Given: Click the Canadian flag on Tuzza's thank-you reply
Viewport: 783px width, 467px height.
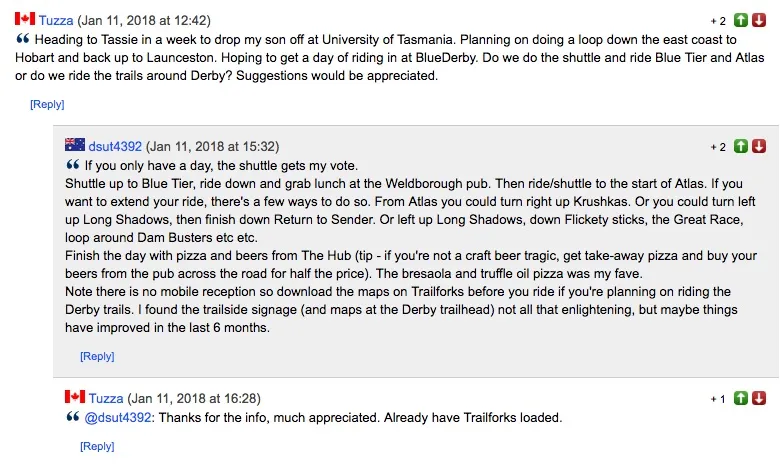Looking at the screenshot, I should point(75,398).
